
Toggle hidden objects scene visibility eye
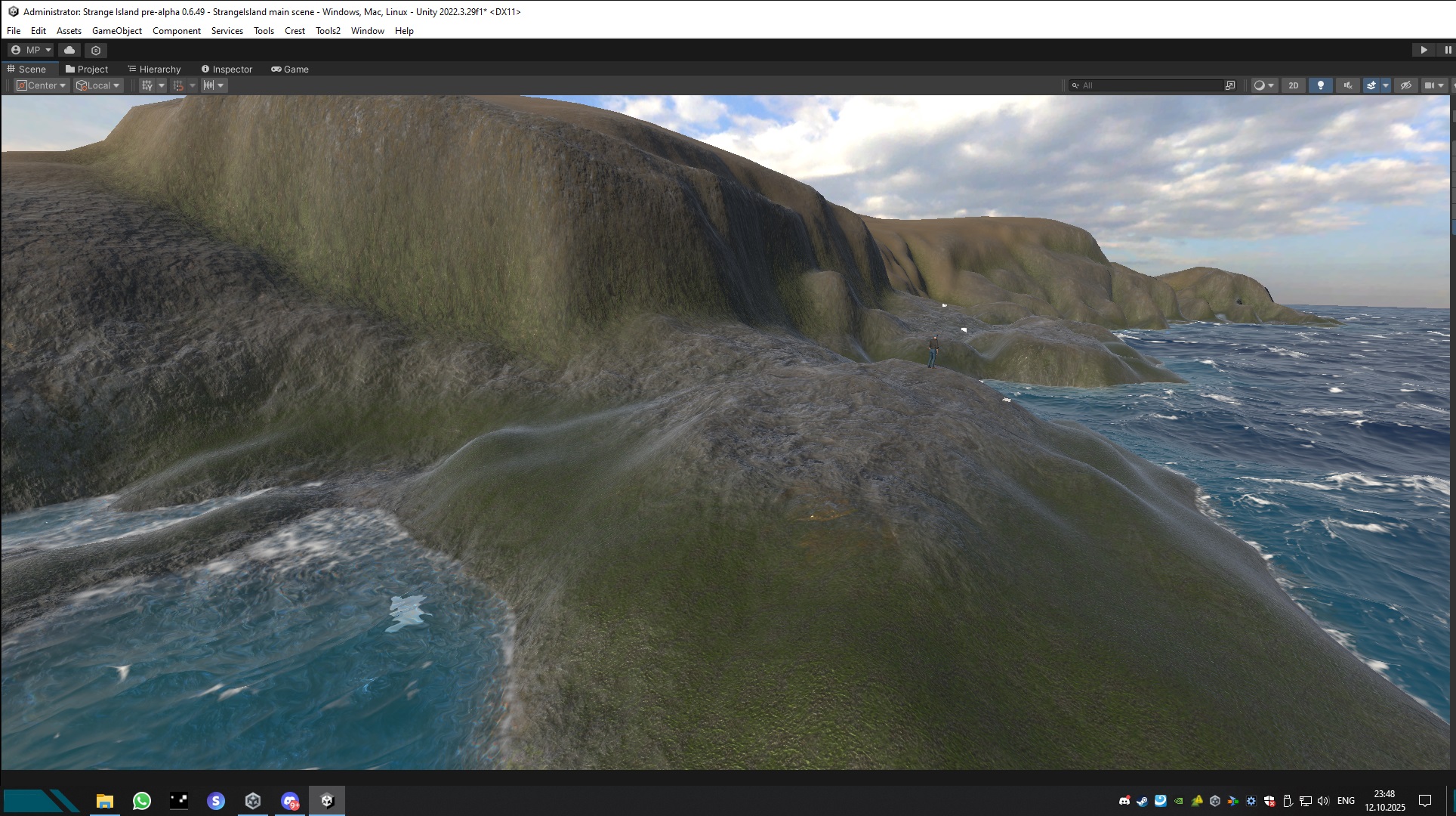[1405, 85]
